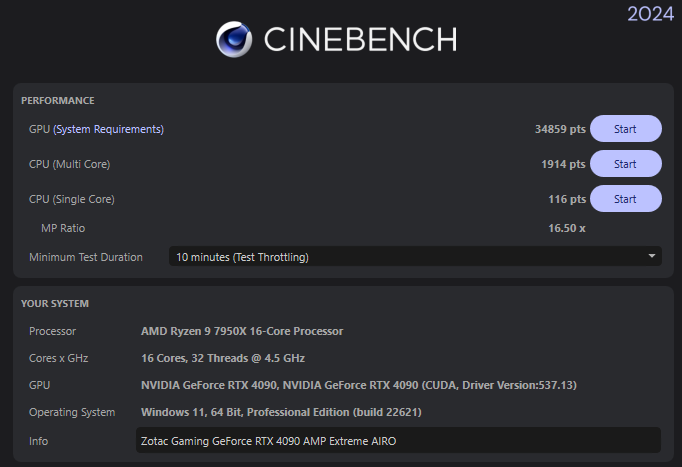Select the 10 minutes Test Throttling combo box
Viewport: 682px width, 467px height.
pyautogui.click(x=415, y=257)
